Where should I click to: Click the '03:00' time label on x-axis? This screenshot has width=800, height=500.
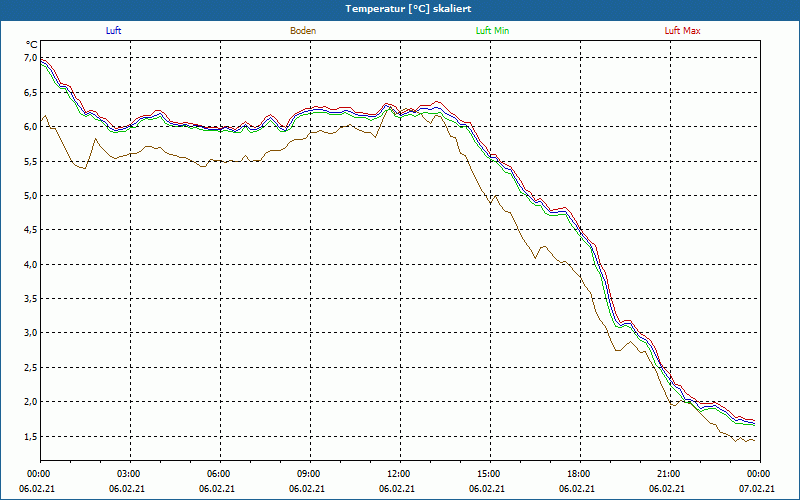tap(127, 474)
